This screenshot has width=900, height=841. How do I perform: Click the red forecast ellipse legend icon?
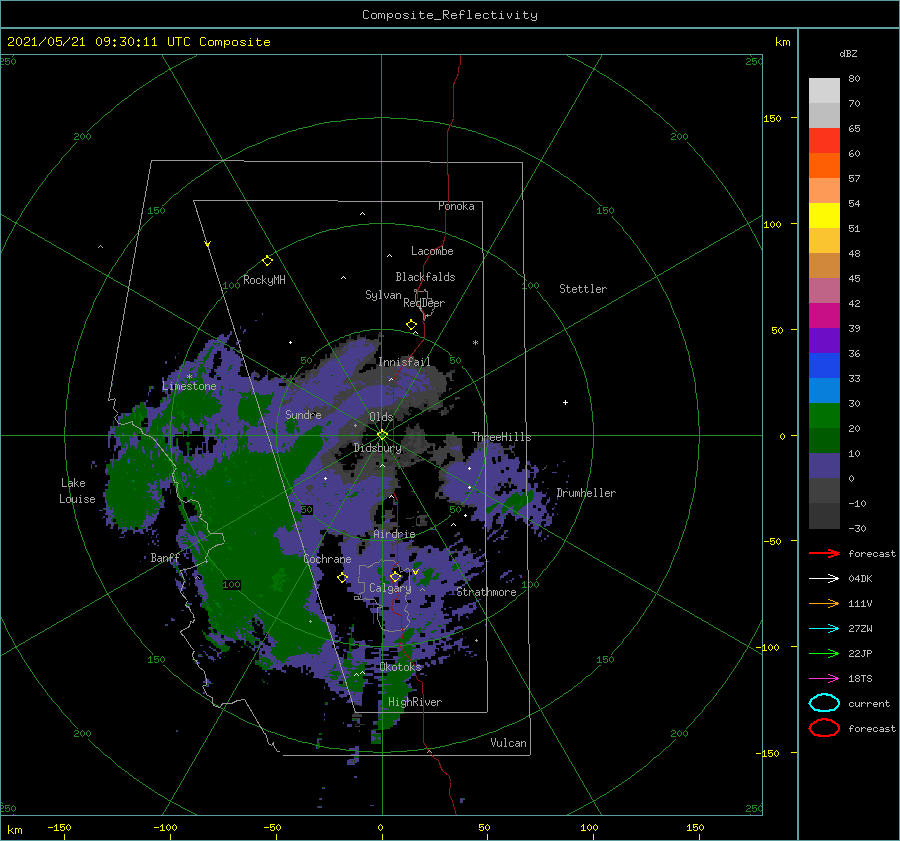pyautogui.click(x=824, y=728)
